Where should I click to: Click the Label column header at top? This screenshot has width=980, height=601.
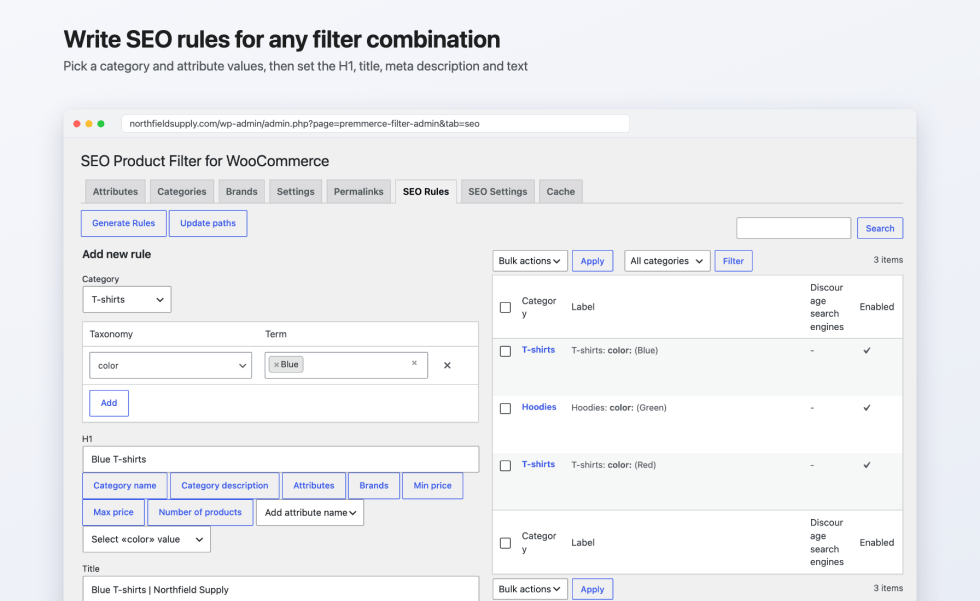582,307
